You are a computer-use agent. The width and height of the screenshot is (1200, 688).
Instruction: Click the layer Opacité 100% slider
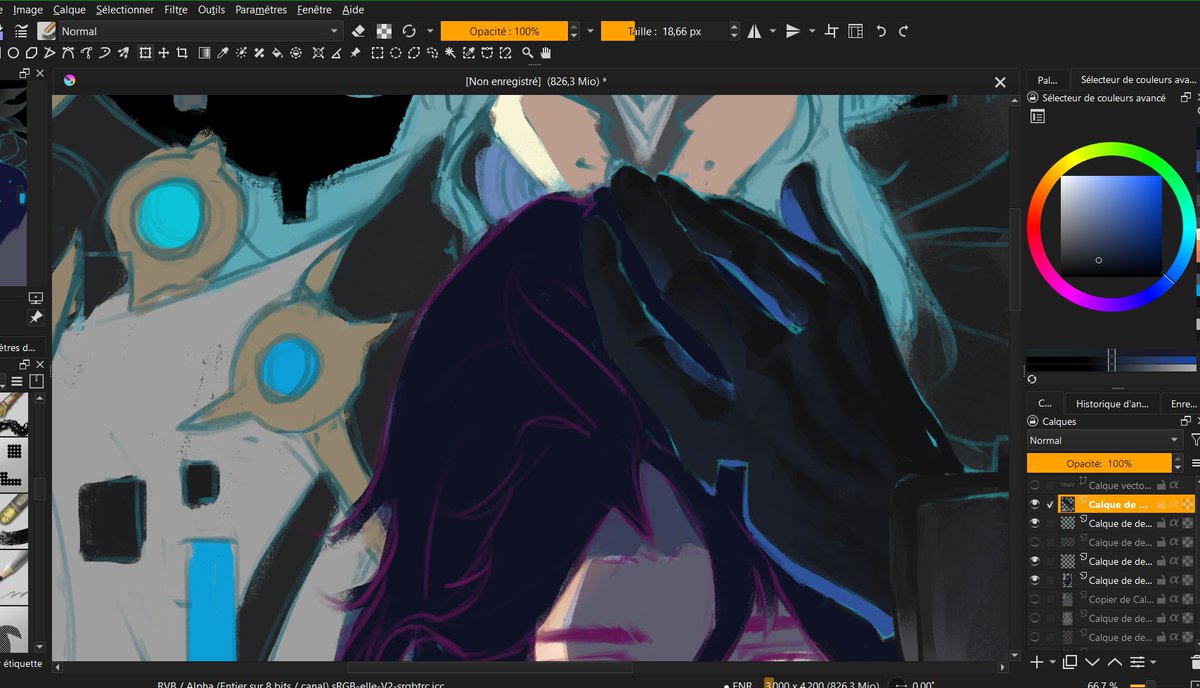click(x=1099, y=464)
